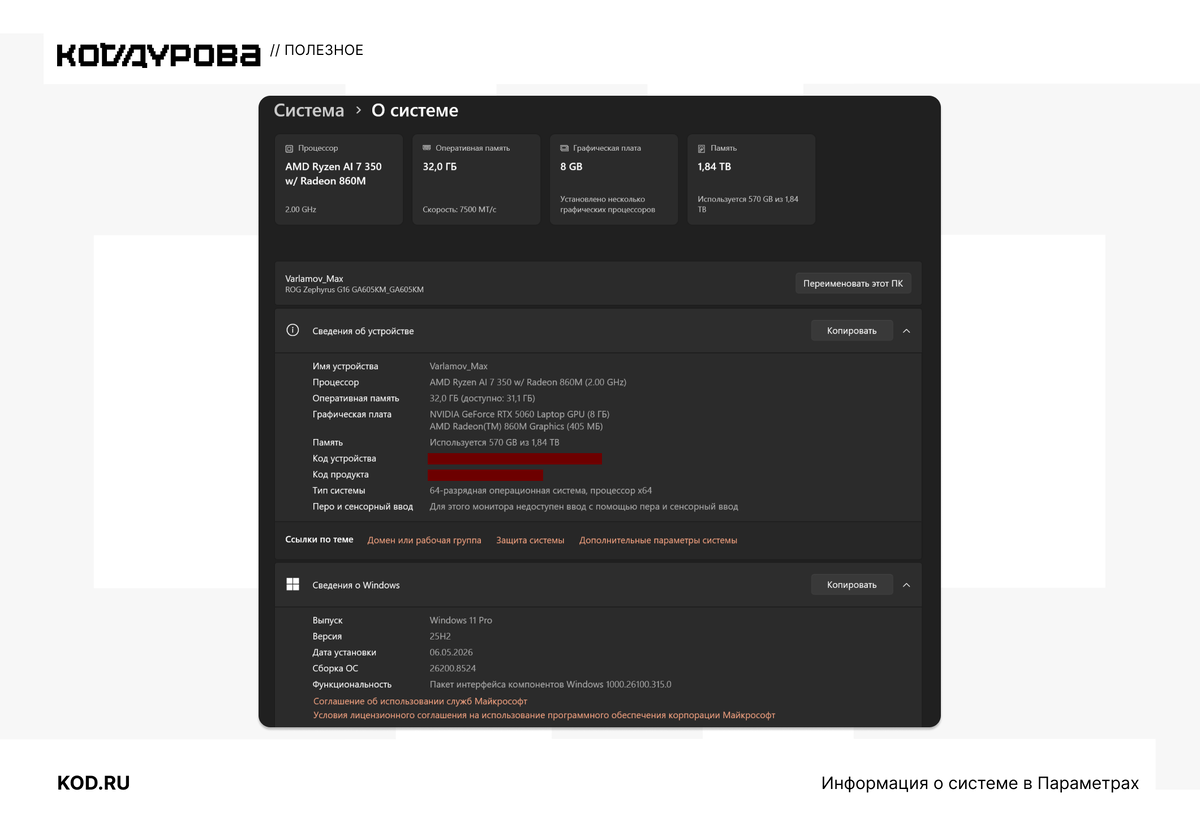Image resolution: width=1200 pixels, height=823 pixels.
Task: Open Защита системы link
Action: 530,540
